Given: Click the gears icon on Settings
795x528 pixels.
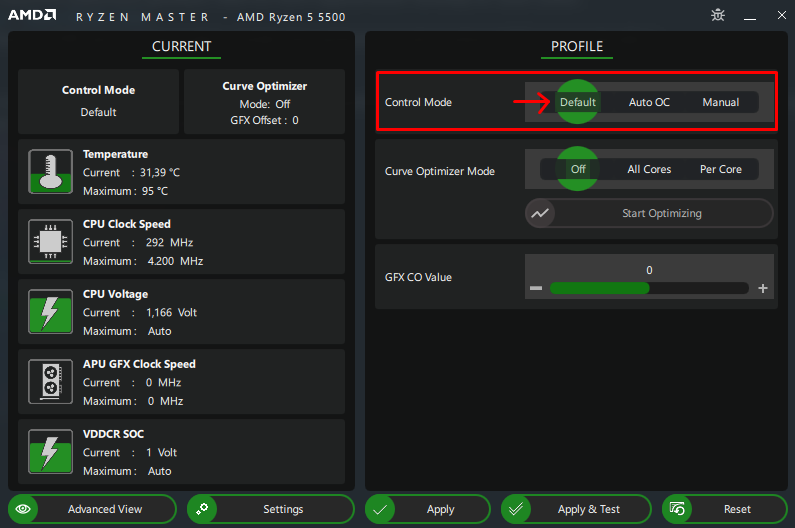Looking at the screenshot, I should click(x=202, y=509).
